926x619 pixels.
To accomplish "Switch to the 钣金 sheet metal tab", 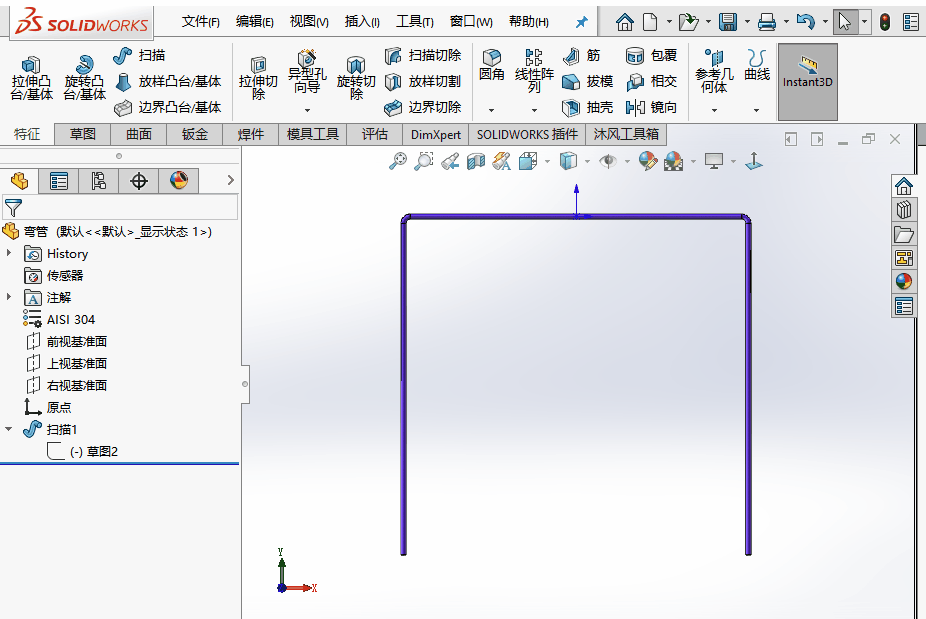I will coord(195,134).
